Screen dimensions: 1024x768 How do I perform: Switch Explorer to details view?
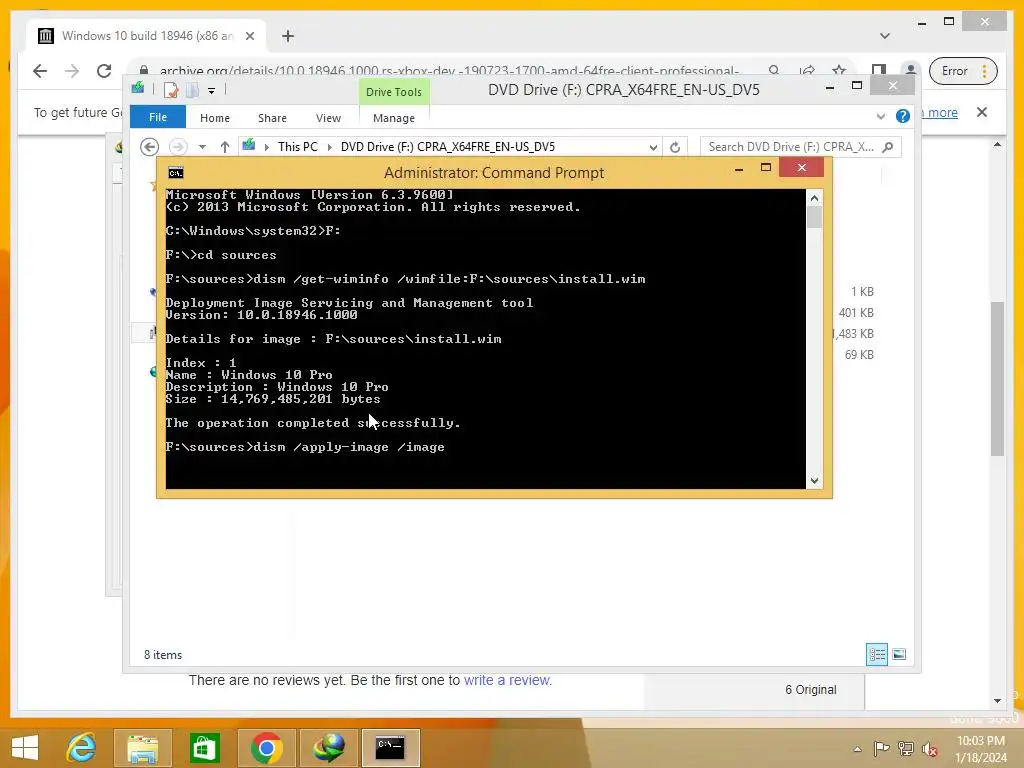tap(876, 654)
